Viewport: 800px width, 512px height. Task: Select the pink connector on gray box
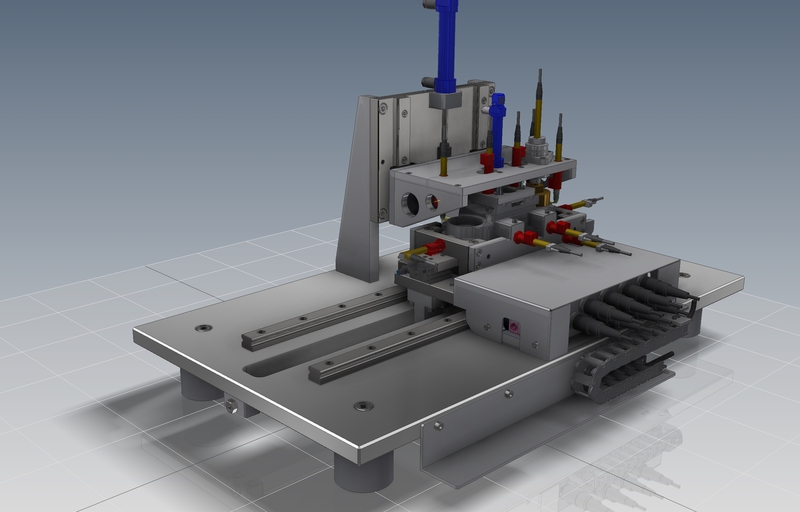click(515, 327)
